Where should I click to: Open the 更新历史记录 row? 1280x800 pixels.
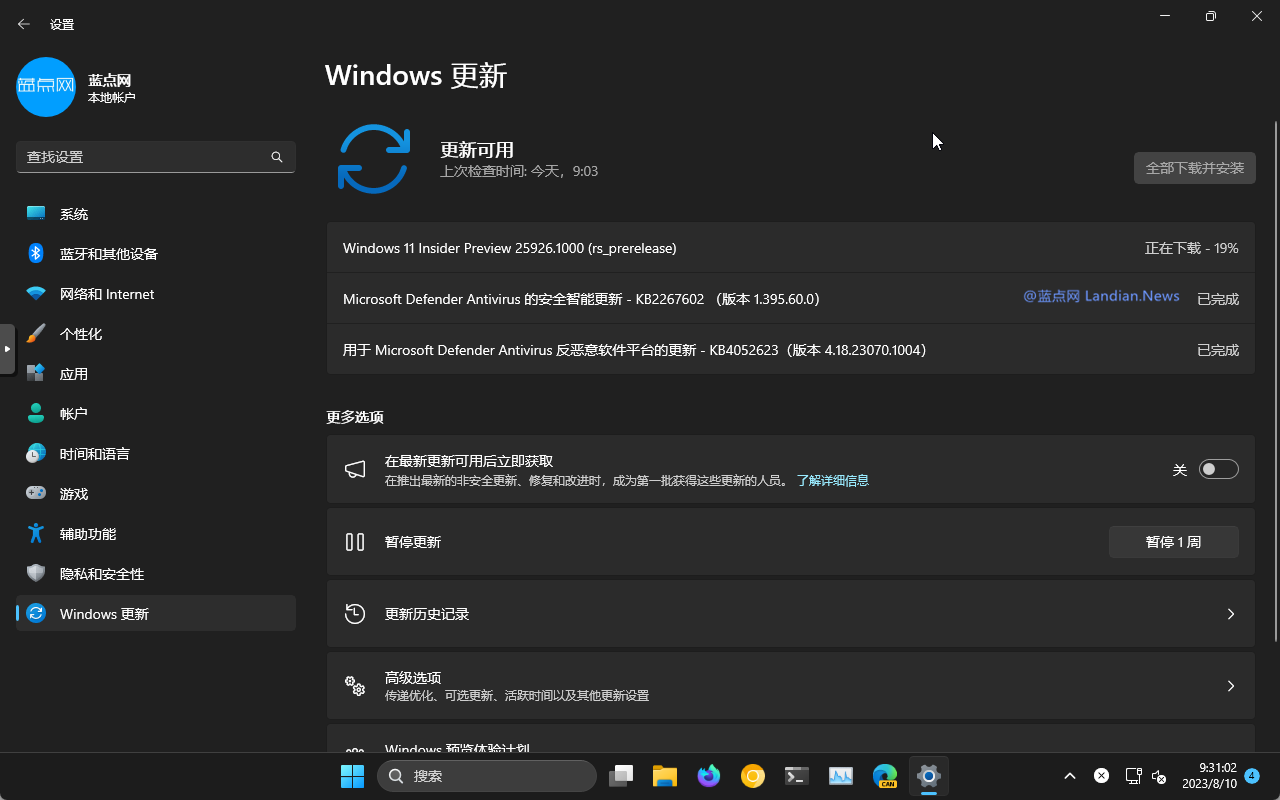point(791,614)
